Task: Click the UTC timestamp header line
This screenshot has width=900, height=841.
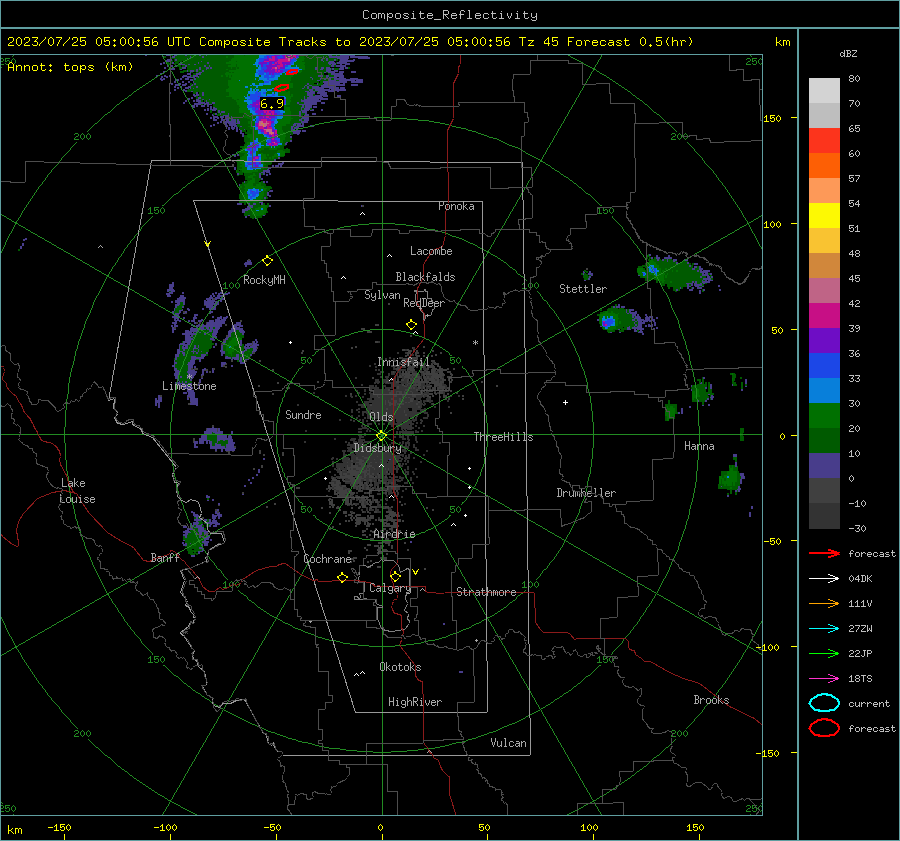Action: pyautogui.click(x=350, y=42)
